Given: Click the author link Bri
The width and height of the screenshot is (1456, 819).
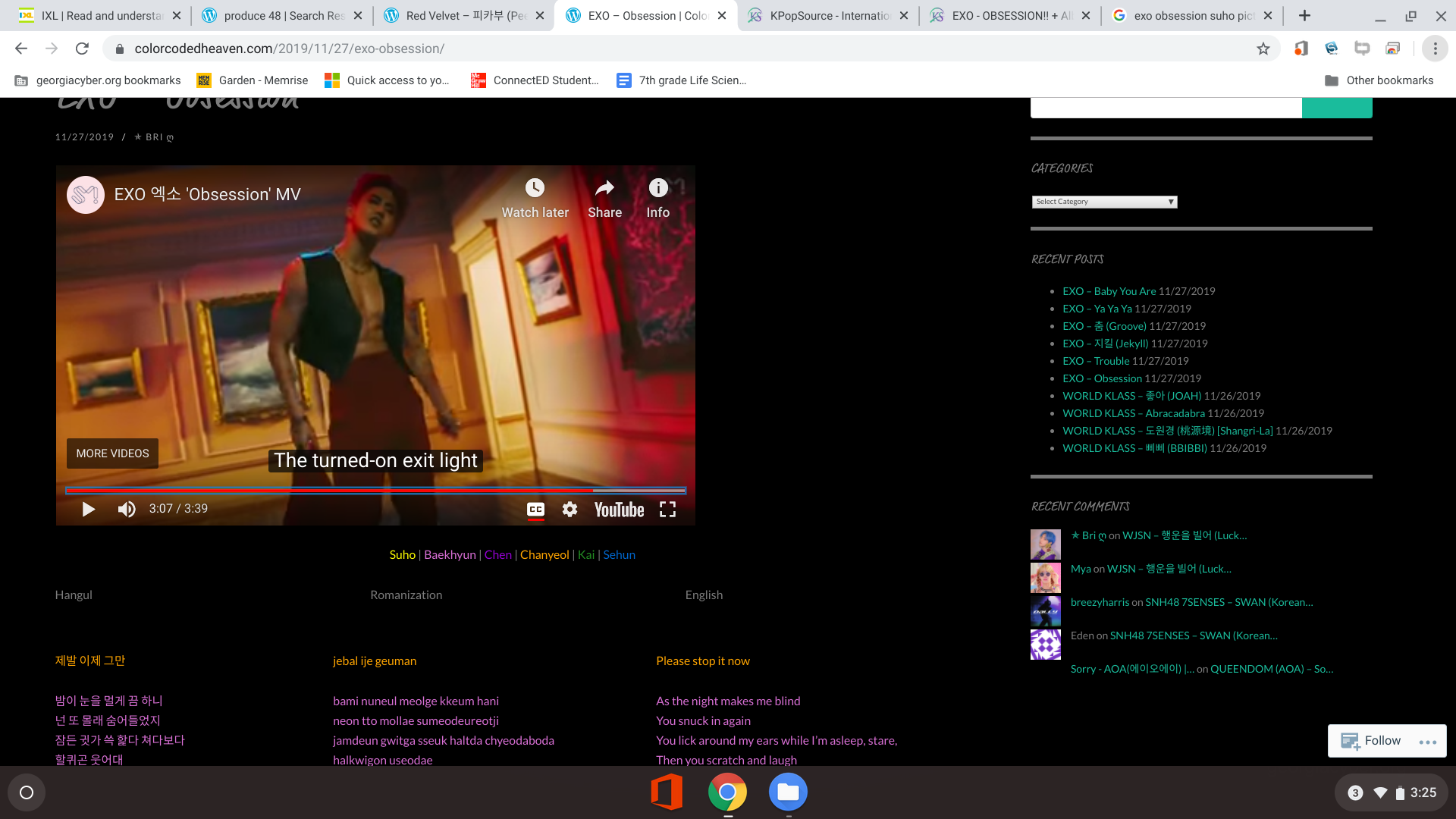Looking at the screenshot, I should (x=155, y=137).
